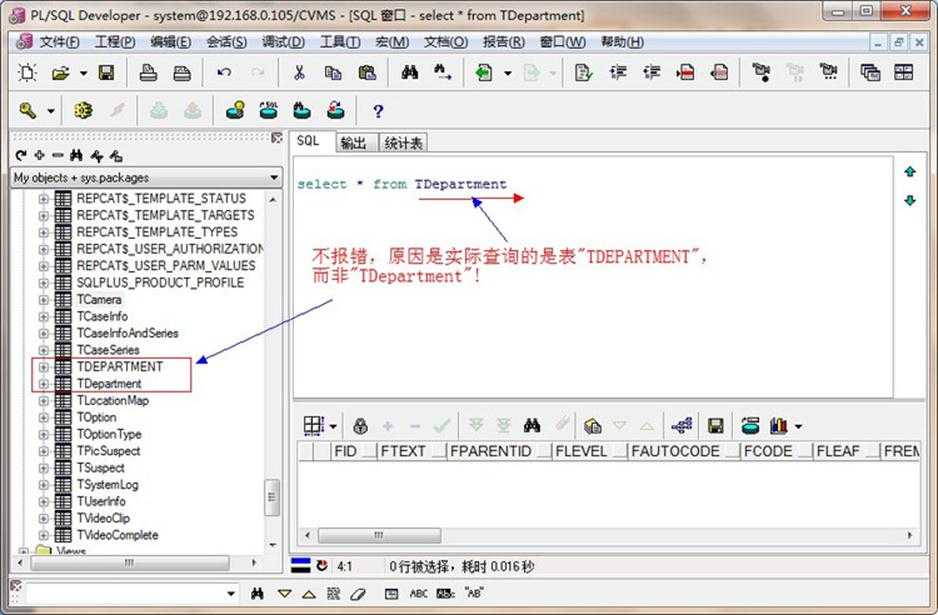This screenshot has height=615, width=938.
Task: Click the chart icon in grid toolbar
Action: pyautogui.click(x=778, y=426)
